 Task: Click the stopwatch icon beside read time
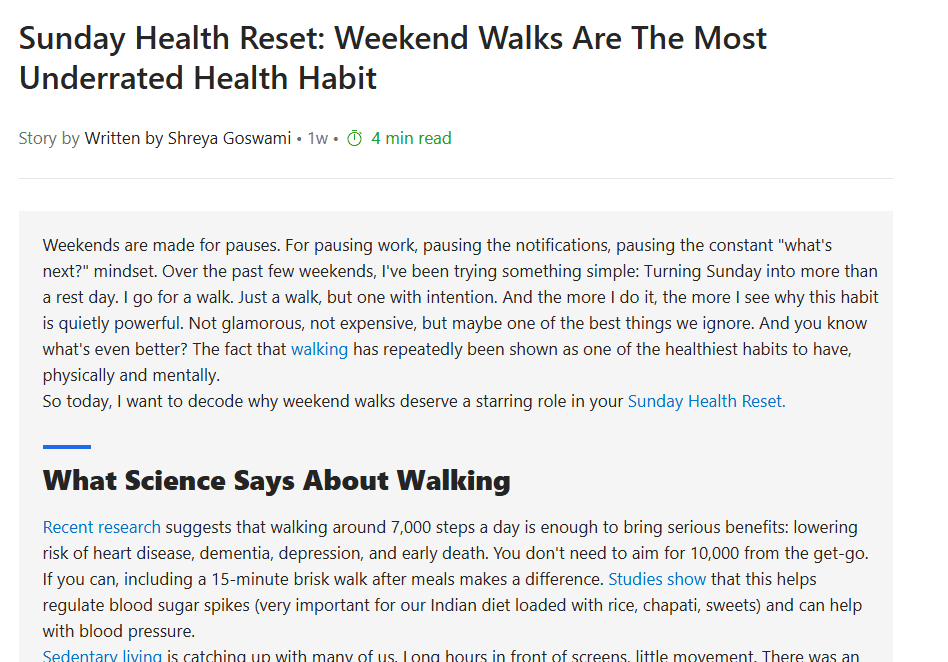tap(354, 138)
